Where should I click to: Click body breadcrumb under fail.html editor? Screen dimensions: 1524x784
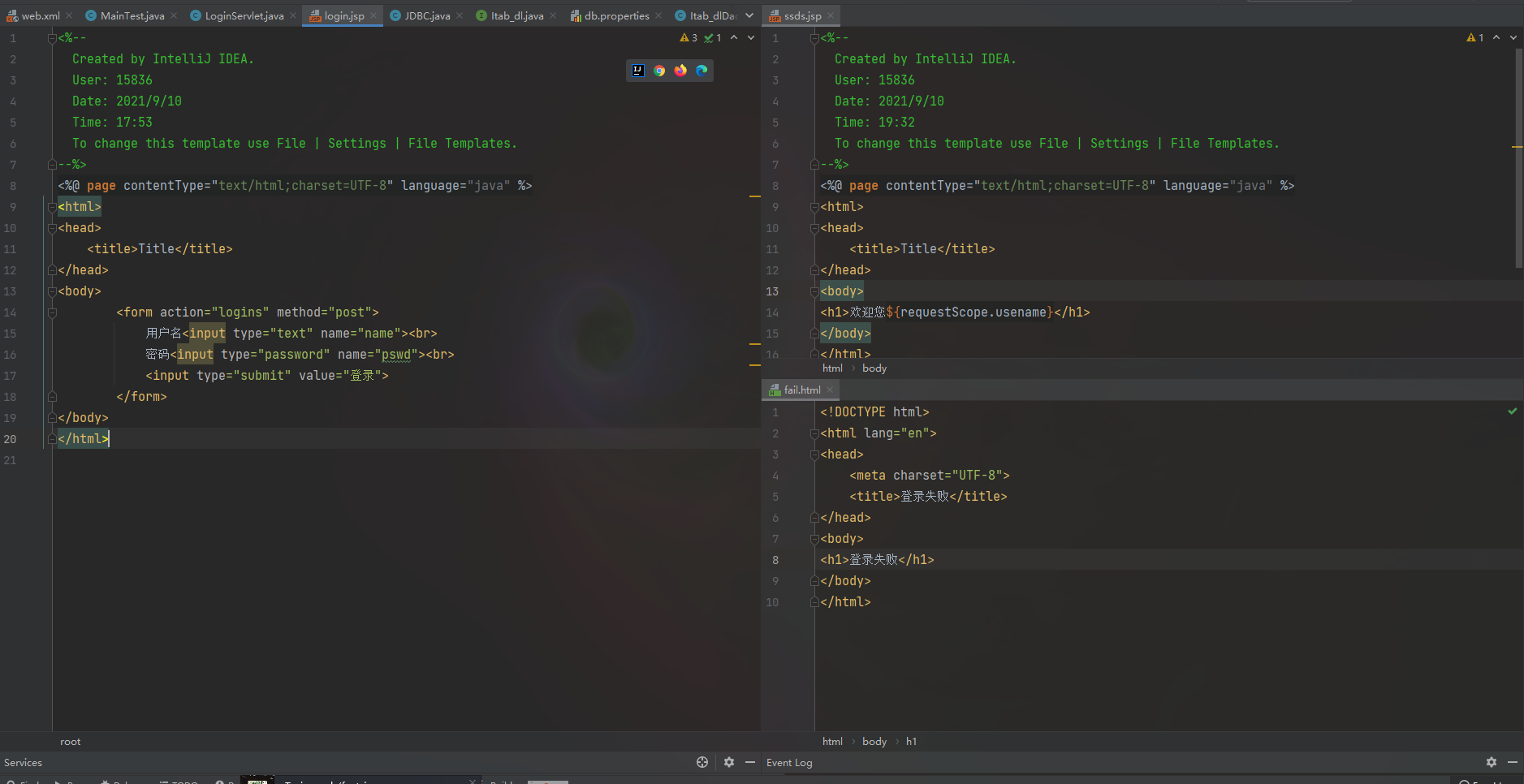point(874,741)
